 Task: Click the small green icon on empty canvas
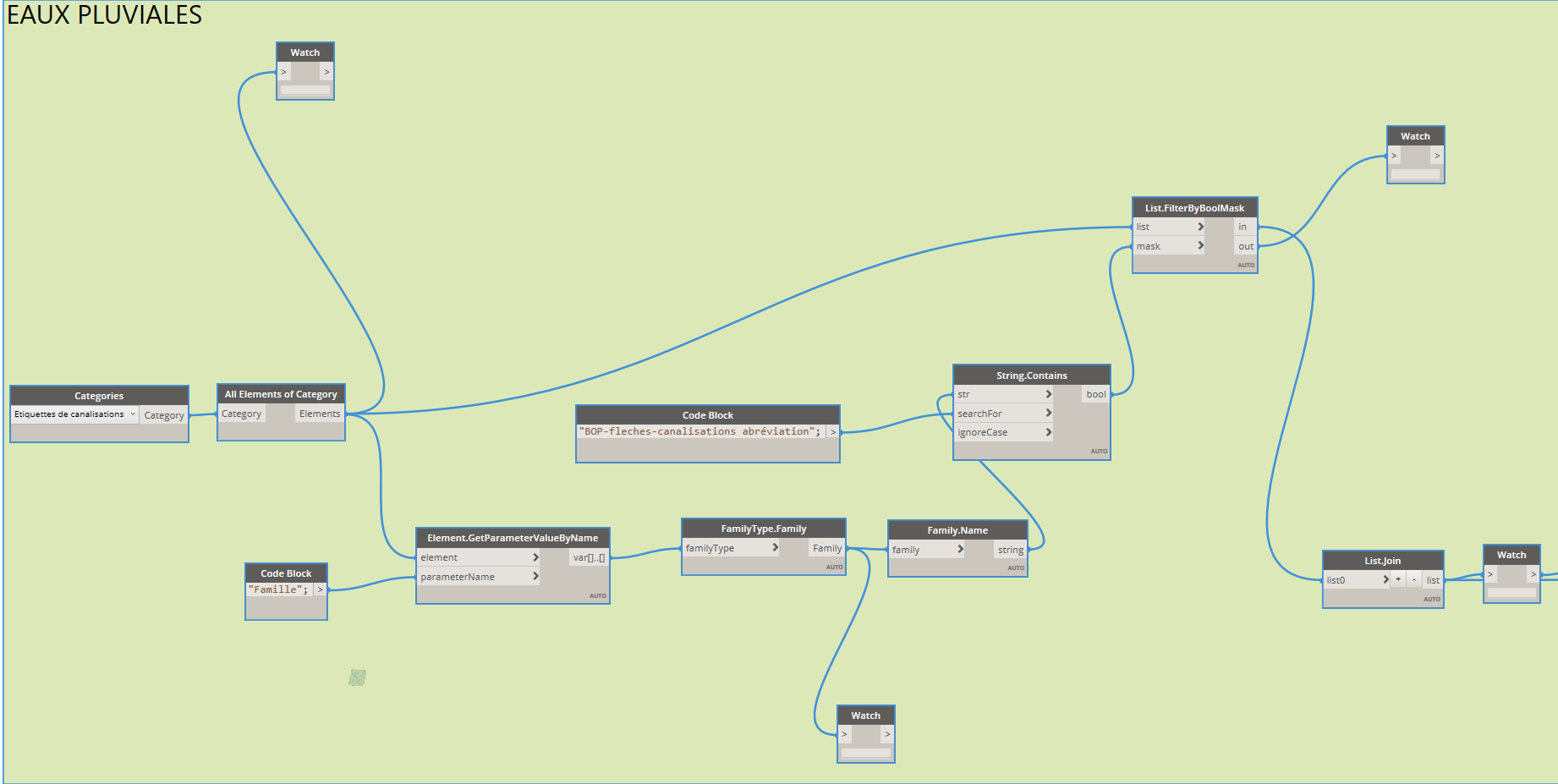pos(357,677)
